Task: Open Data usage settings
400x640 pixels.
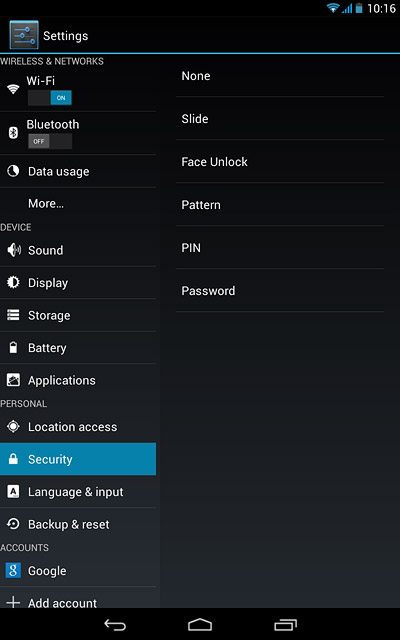Action: 78,171
